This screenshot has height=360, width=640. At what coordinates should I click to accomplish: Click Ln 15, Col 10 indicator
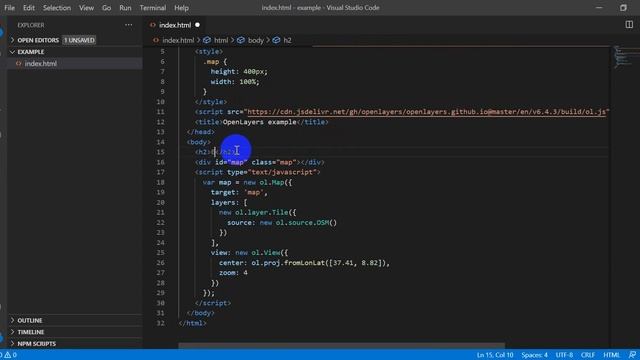(x=495, y=355)
